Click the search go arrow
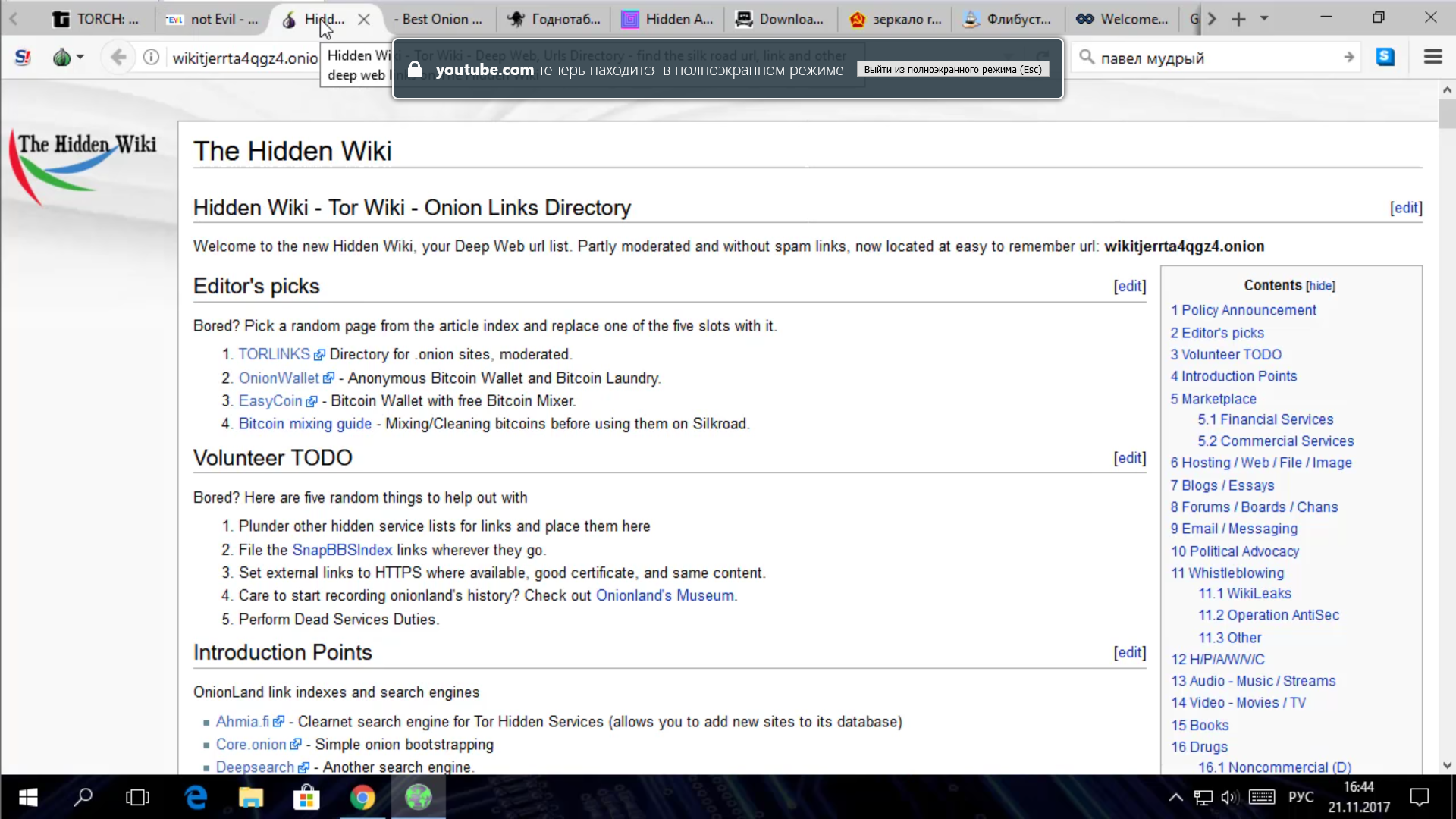The width and height of the screenshot is (1456, 819). [x=1348, y=58]
